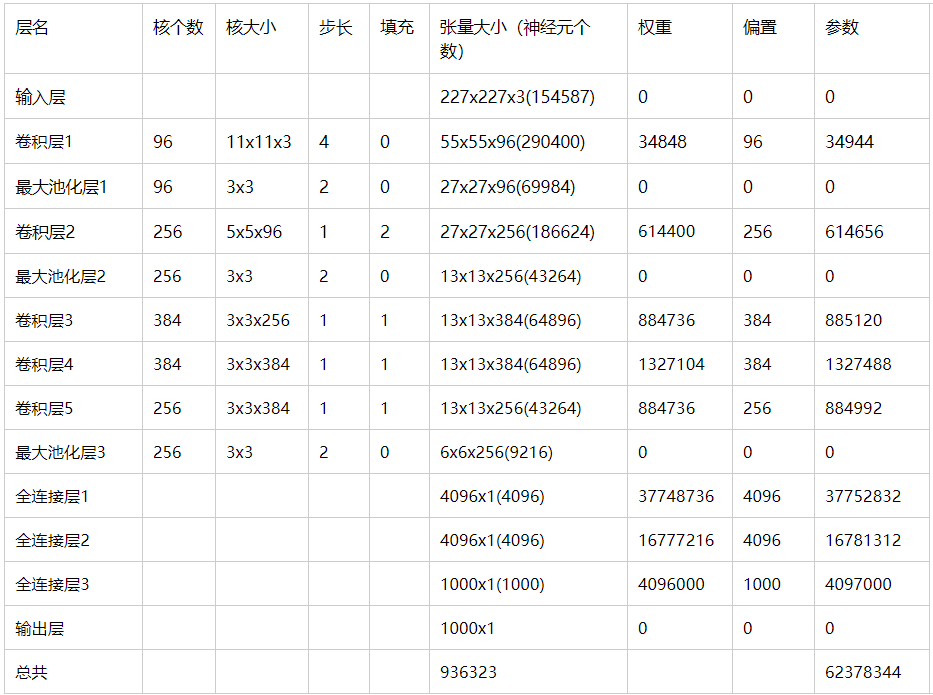This screenshot has width=933, height=695.
Task: Click the 权重 column header
Action: 655,27
